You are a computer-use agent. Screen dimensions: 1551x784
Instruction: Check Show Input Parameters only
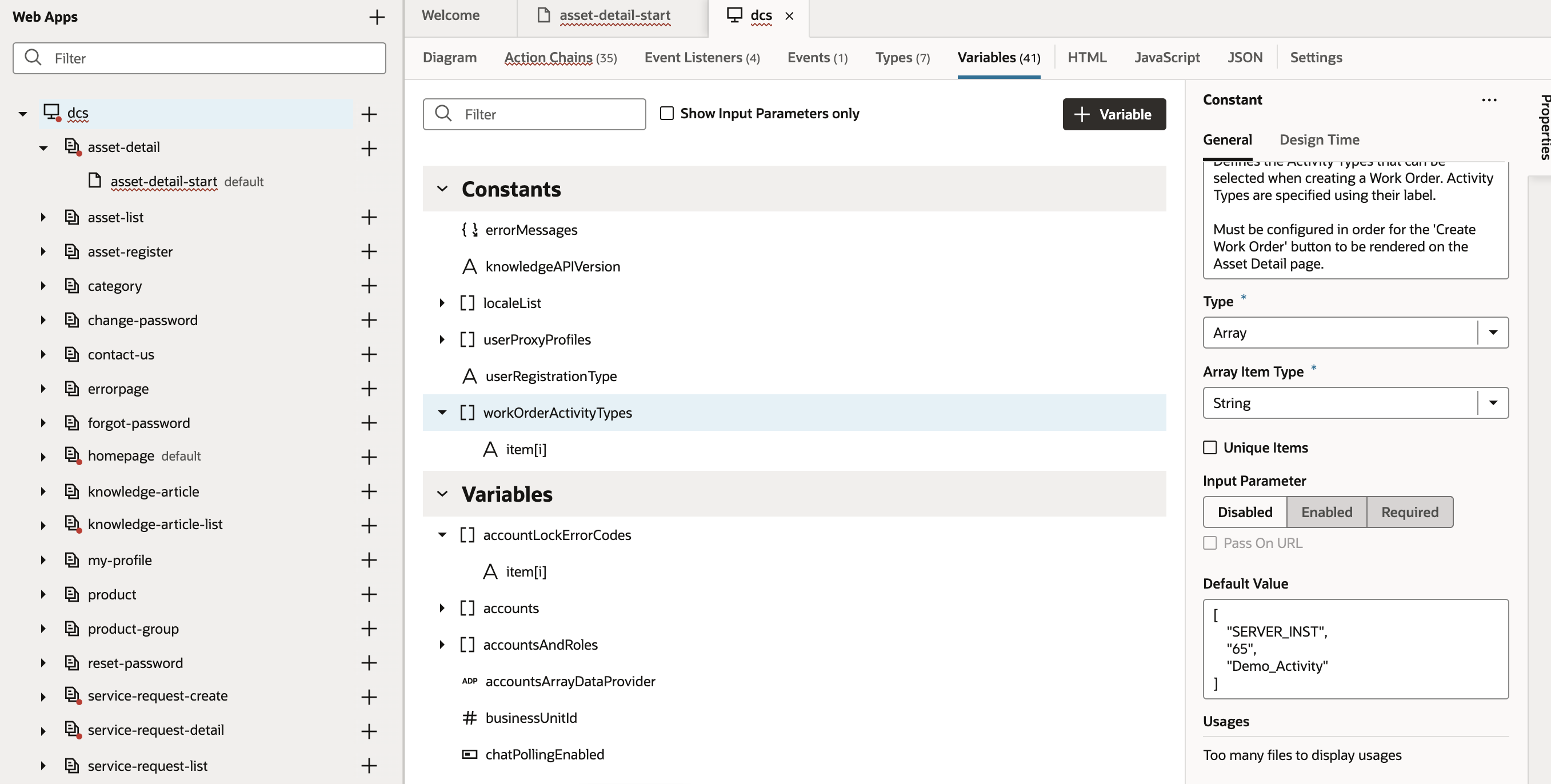(x=666, y=113)
